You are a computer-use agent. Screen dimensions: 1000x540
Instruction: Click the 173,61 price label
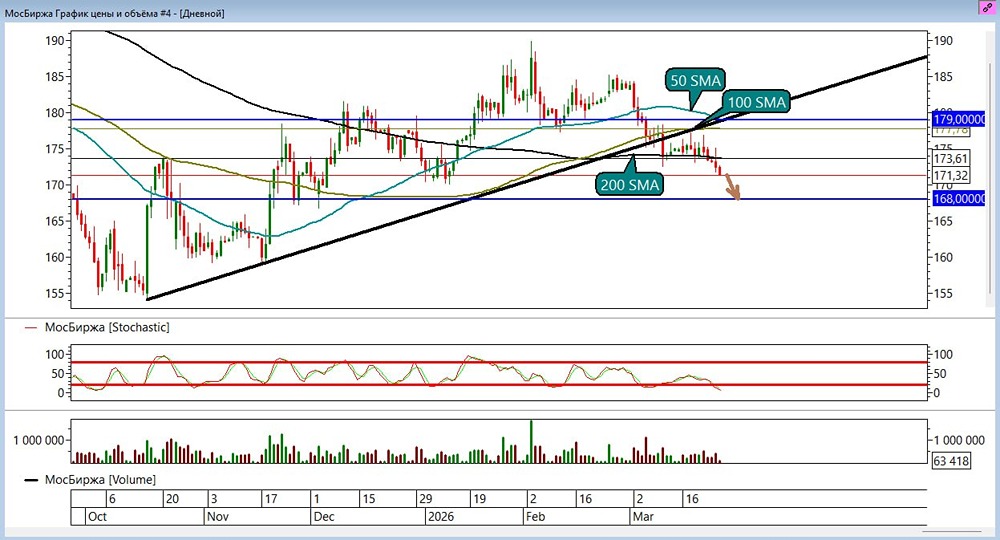[x=952, y=159]
